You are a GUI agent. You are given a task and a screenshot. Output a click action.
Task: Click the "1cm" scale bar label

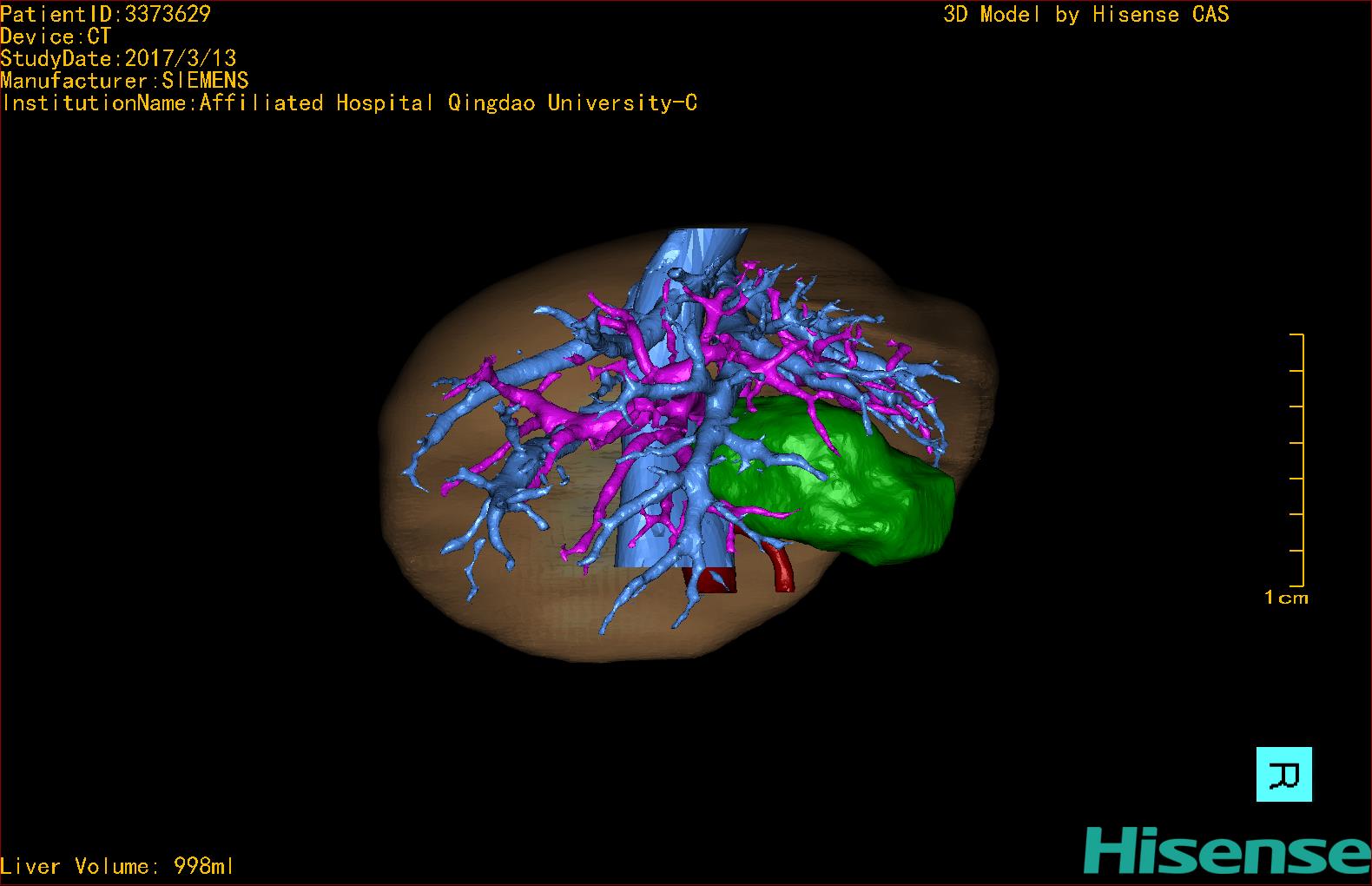1286,597
